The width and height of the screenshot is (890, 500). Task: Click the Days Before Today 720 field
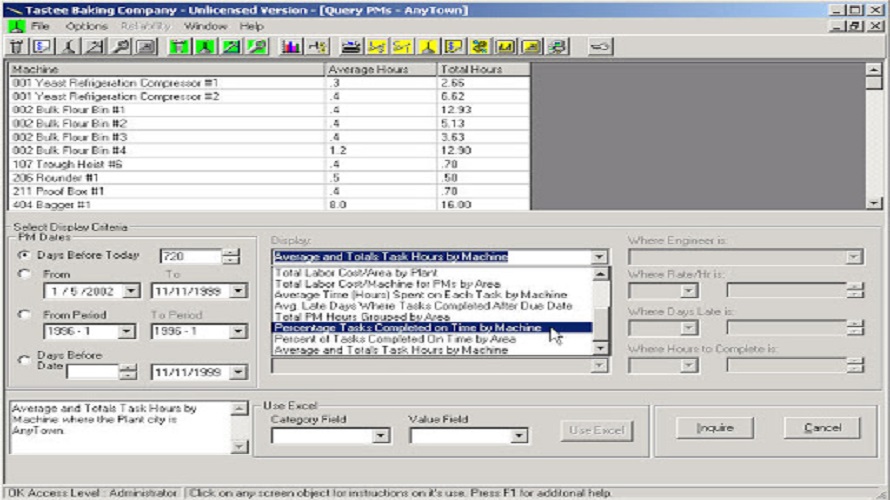[x=191, y=257]
